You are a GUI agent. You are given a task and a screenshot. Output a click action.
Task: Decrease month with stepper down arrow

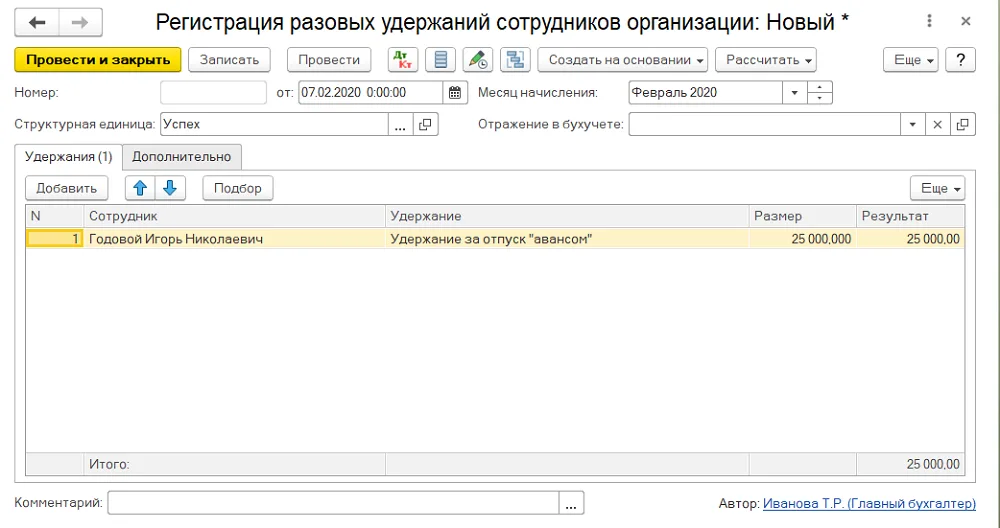pyautogui.click(x=820, y=98)
